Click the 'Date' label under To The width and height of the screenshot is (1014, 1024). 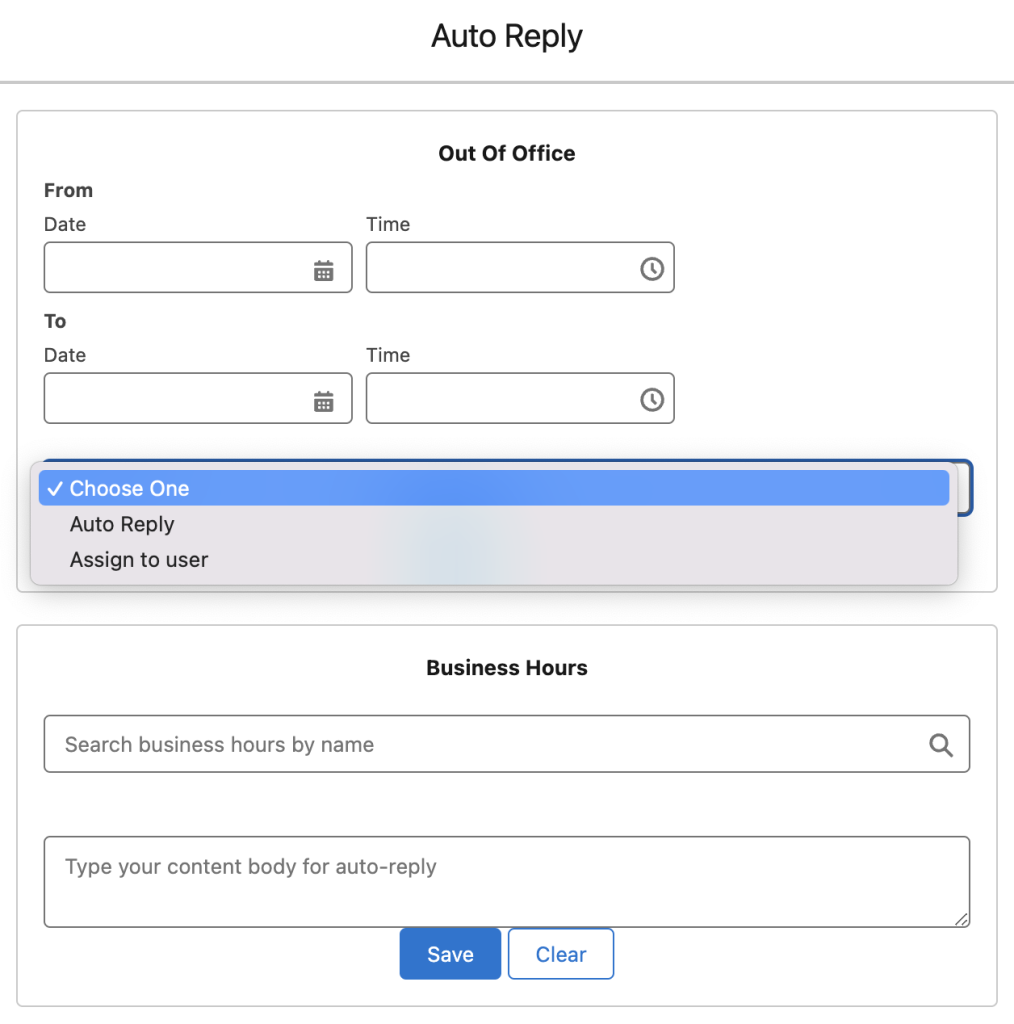pos(65,355)
